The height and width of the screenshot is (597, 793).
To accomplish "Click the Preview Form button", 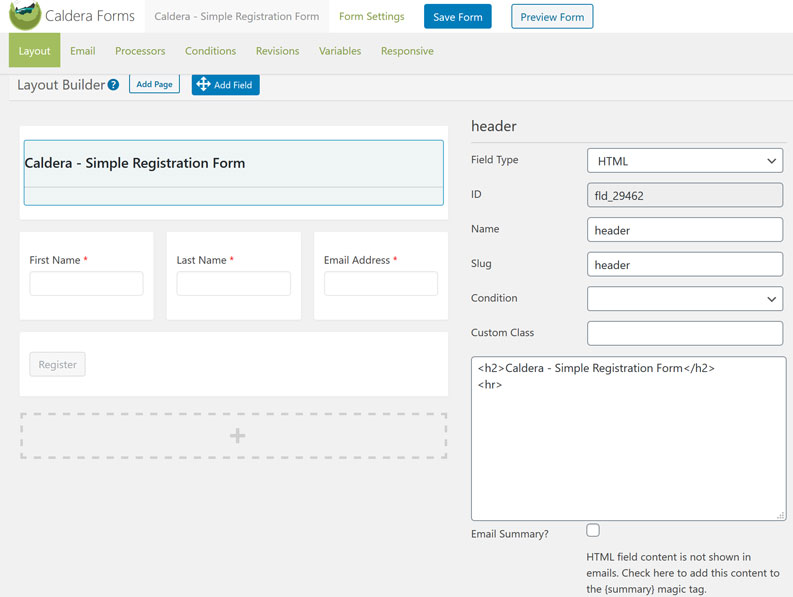I will [552, 17].
